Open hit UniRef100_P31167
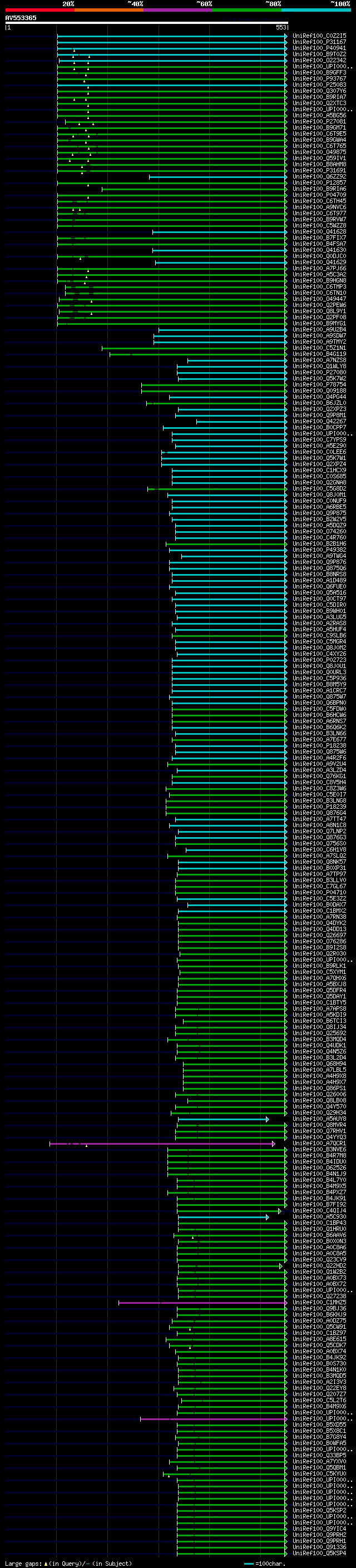The width and height of the screenshot is (356, 1568). (x=319, y=42)
